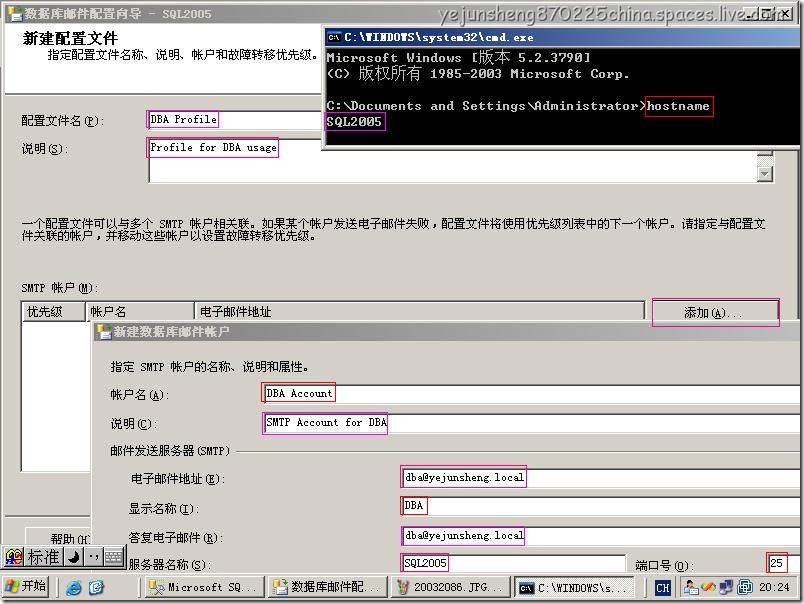Toggle the IME half/full width moon icon
Viewport: 804px width, 604px height.
[x=74, y=557]
